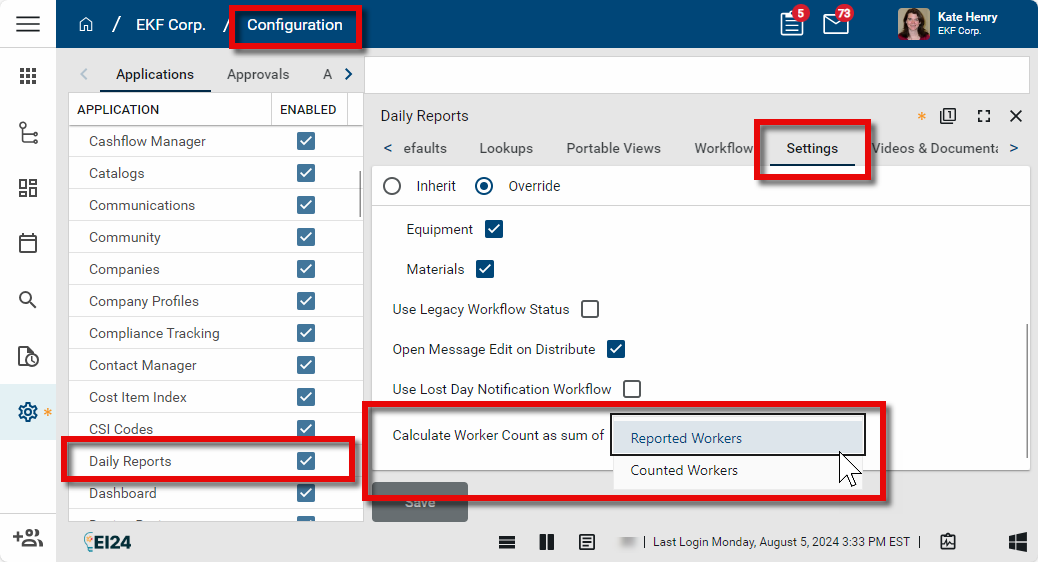Open the hamburger main menu
The width and height of the screenshot is (1038, 562).
[28, 24]
